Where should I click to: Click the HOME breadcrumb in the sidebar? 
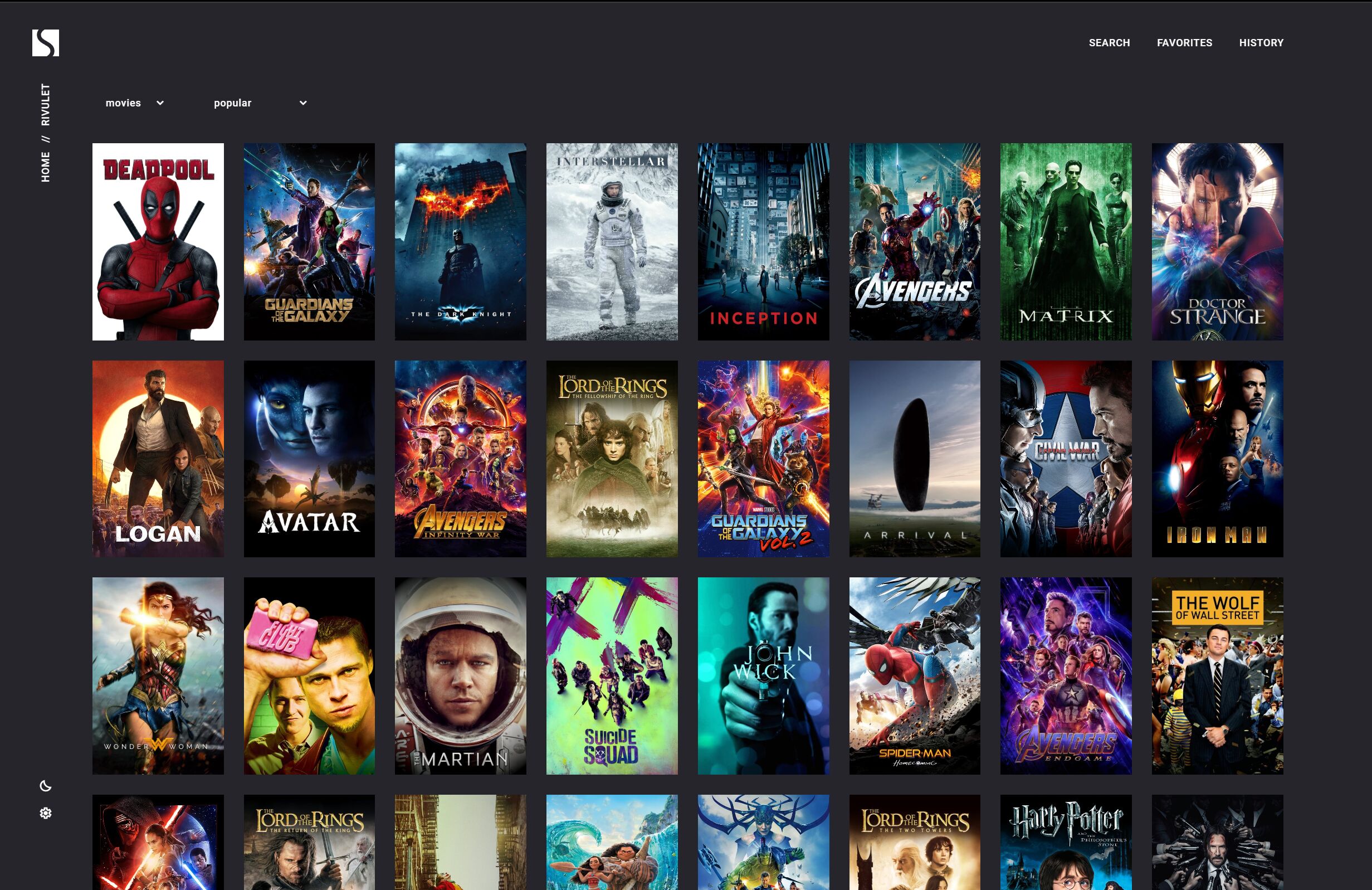tap(46, 167)
